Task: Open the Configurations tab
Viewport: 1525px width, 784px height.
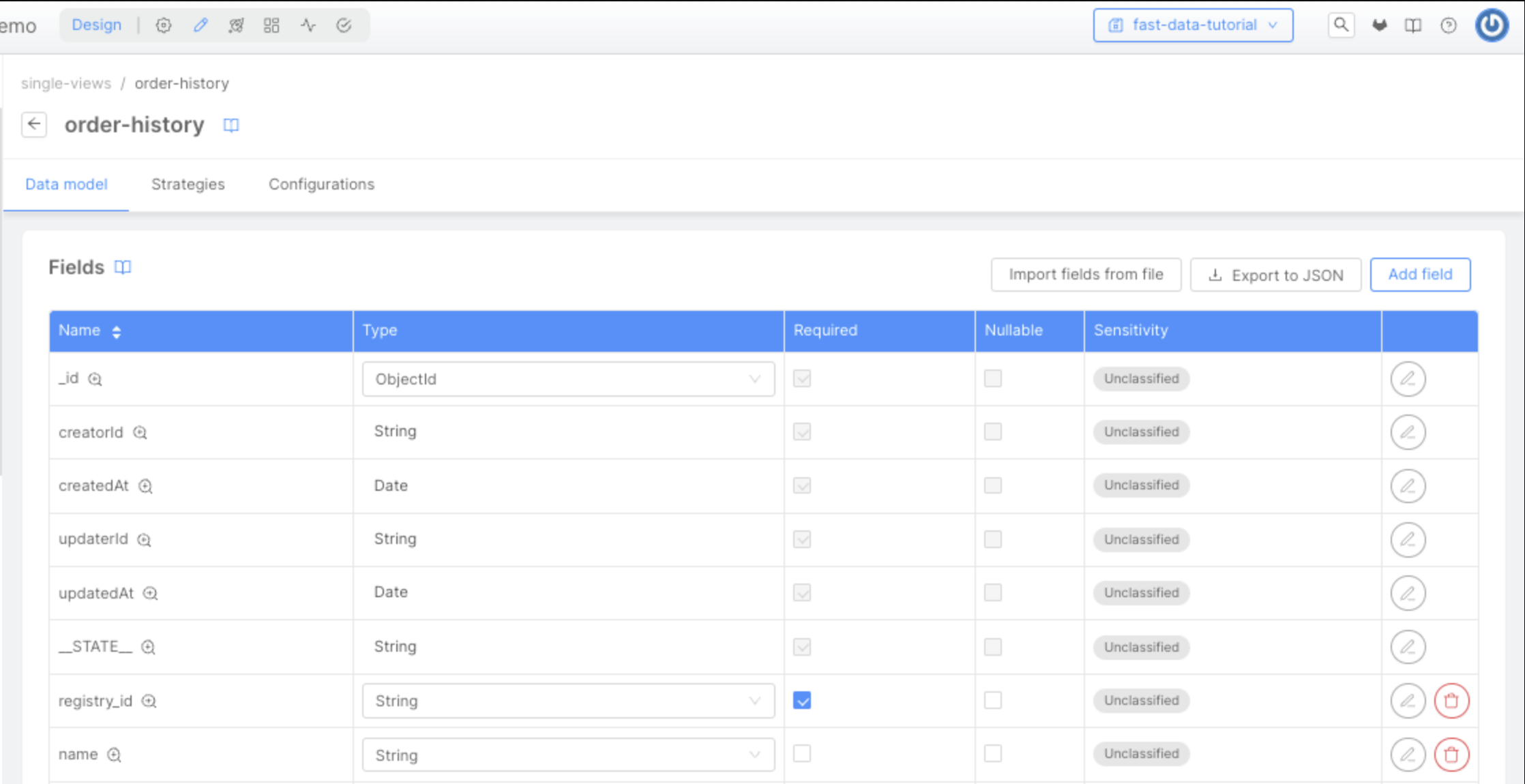Action: point(321,184)
